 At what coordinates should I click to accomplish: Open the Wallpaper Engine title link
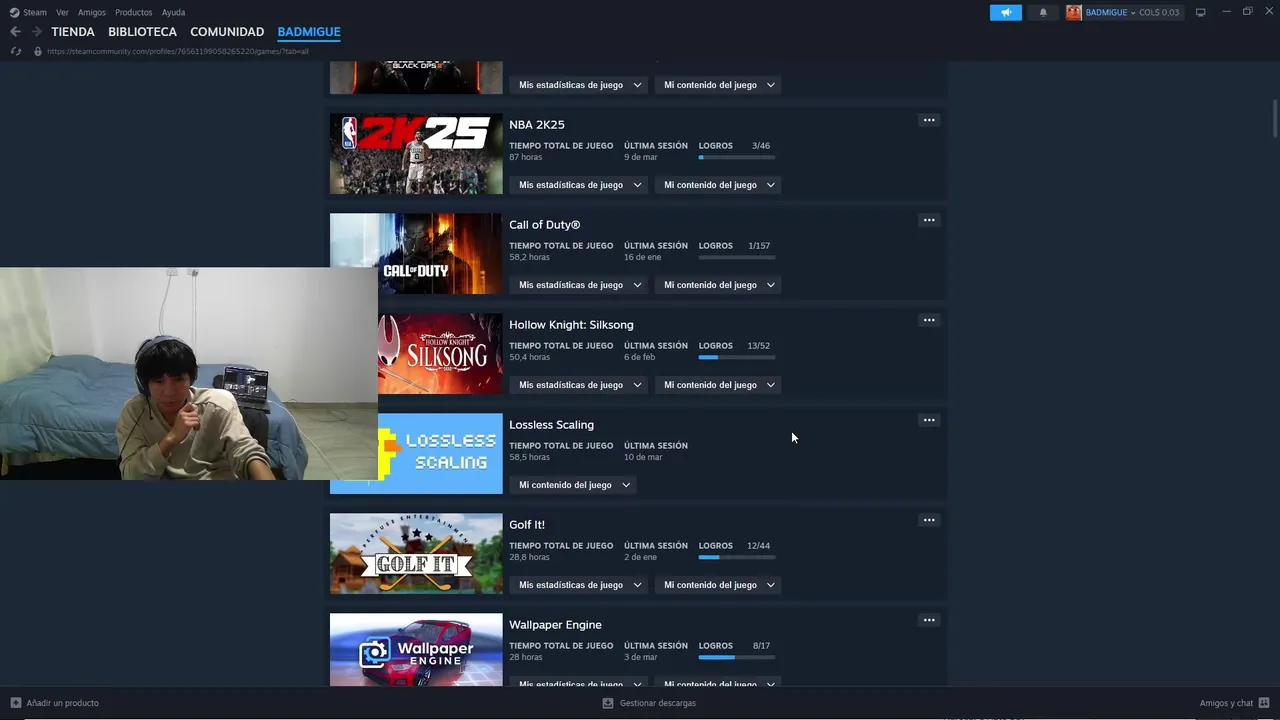tap(555, 625)
